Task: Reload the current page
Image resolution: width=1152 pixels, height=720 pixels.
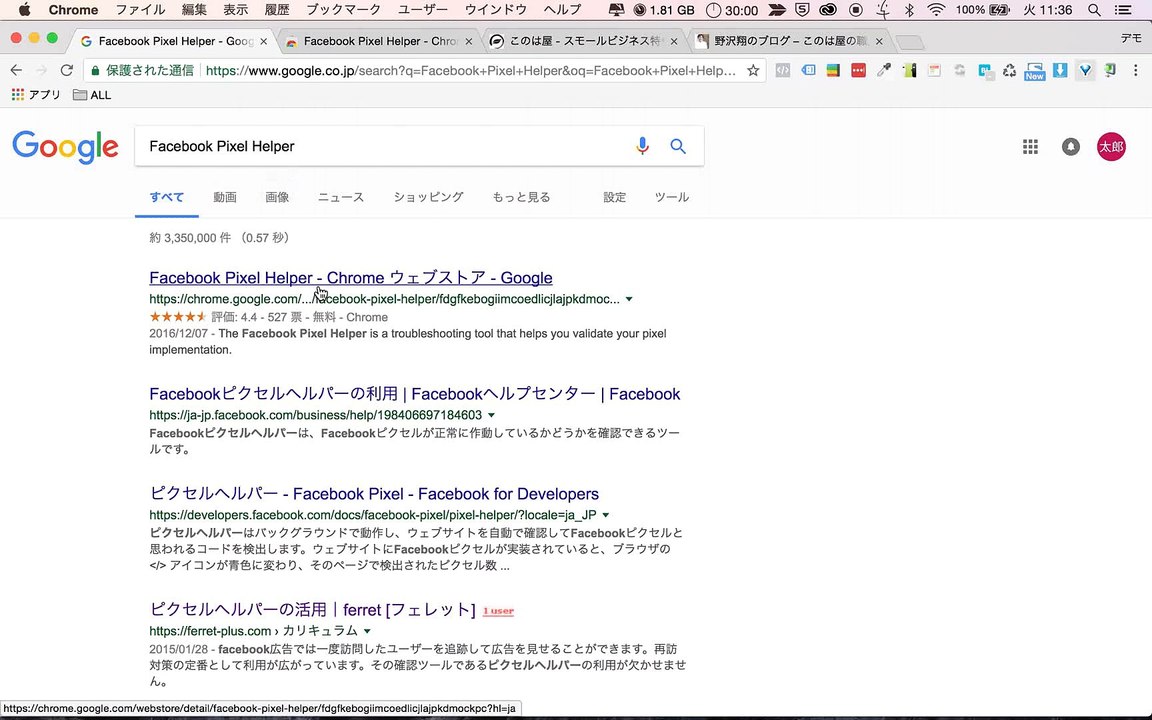Action: tap(67, 71)
